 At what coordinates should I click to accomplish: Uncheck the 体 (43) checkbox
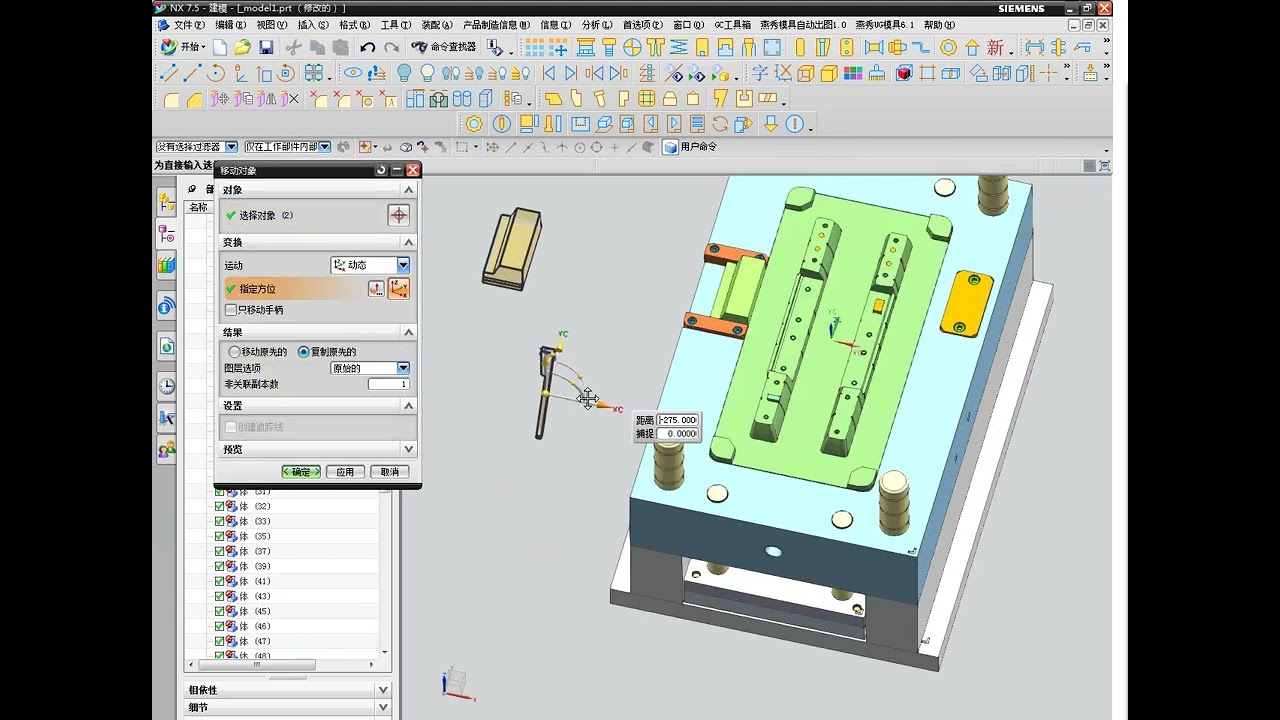[x=219, y=596]
